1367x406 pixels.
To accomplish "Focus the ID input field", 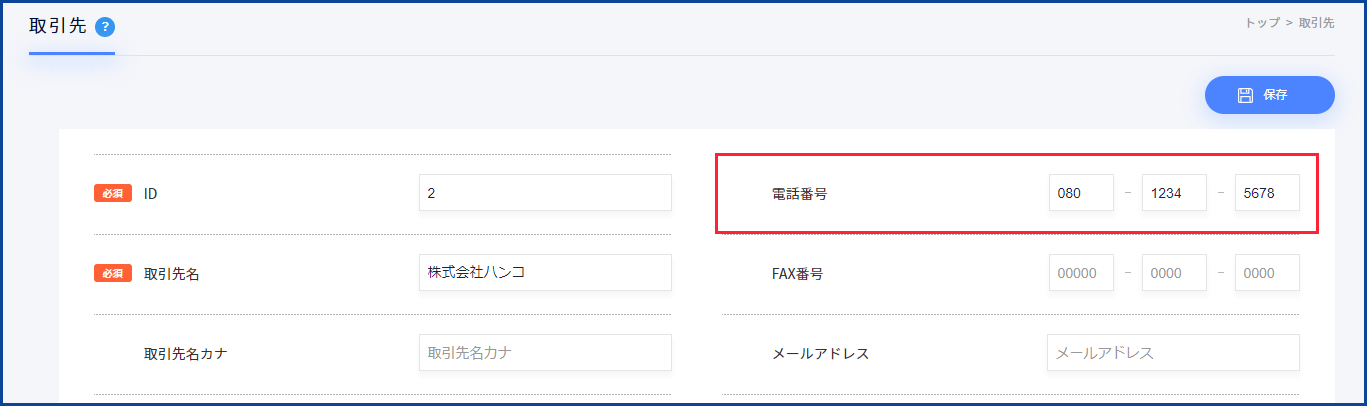I will click(545, 193).
